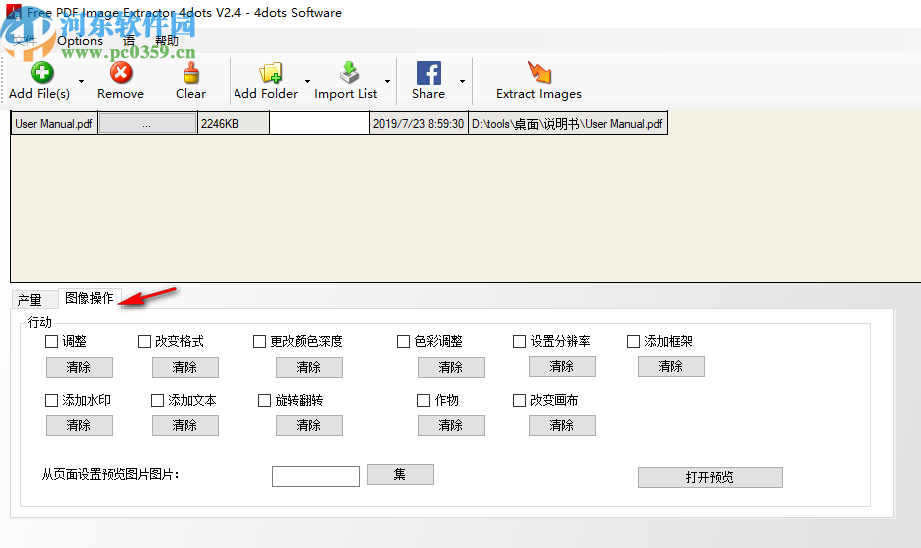The height and width of the screenshot is (548, 921).
Task: Click the 集 set button
Action: click(400, 475)
